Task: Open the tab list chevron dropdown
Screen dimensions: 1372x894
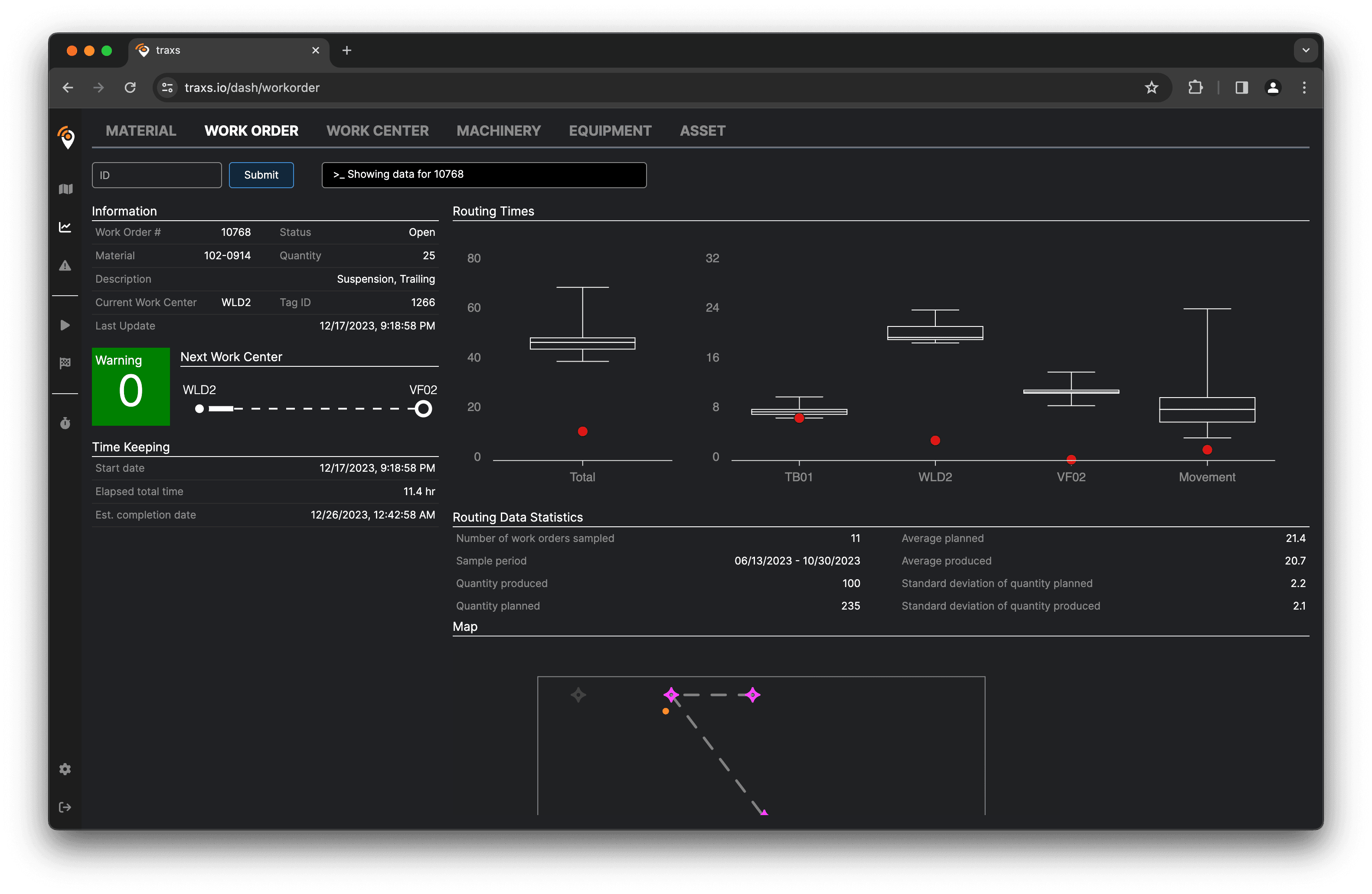Action: click(1305, 50)
